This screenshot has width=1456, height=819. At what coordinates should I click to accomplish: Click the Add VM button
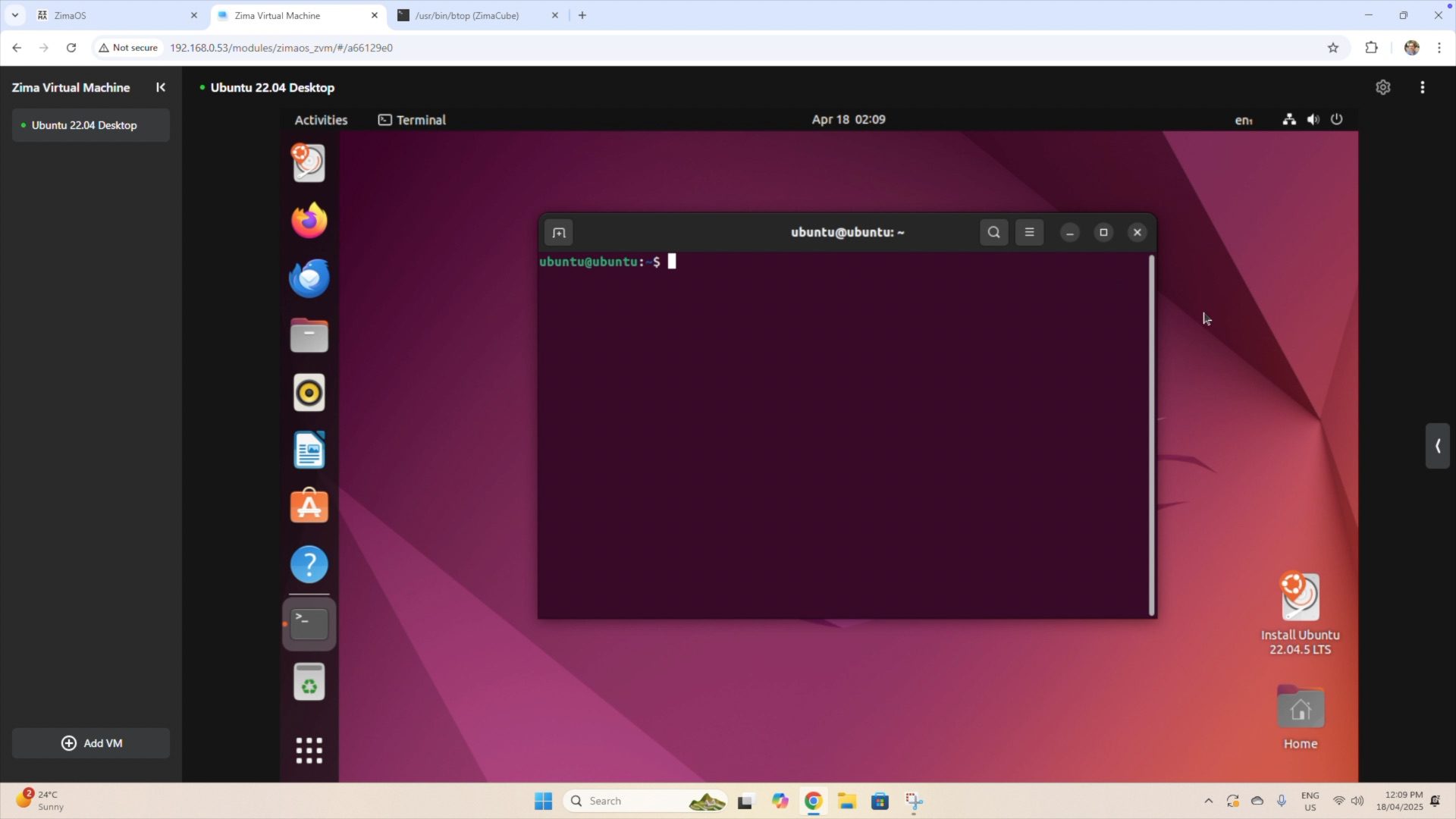click(91, 743)
